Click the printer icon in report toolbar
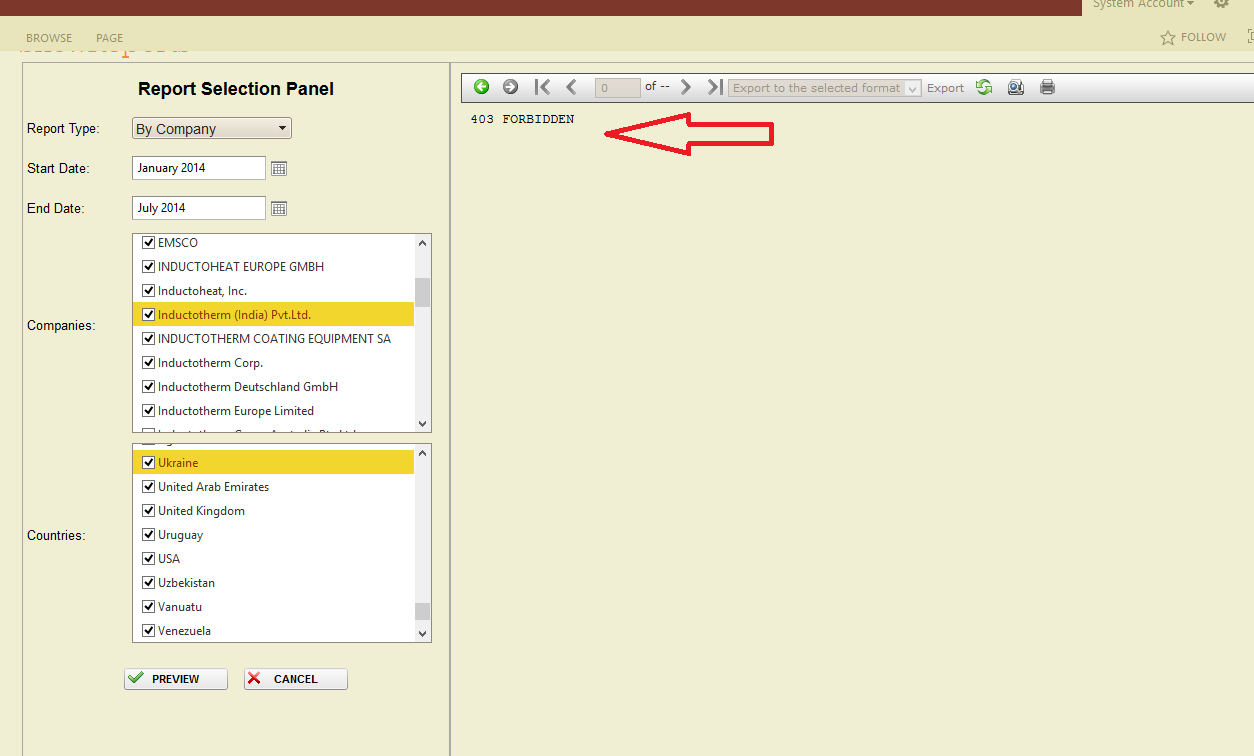Screen dimensions: 1254x756 coord(1047,87)
